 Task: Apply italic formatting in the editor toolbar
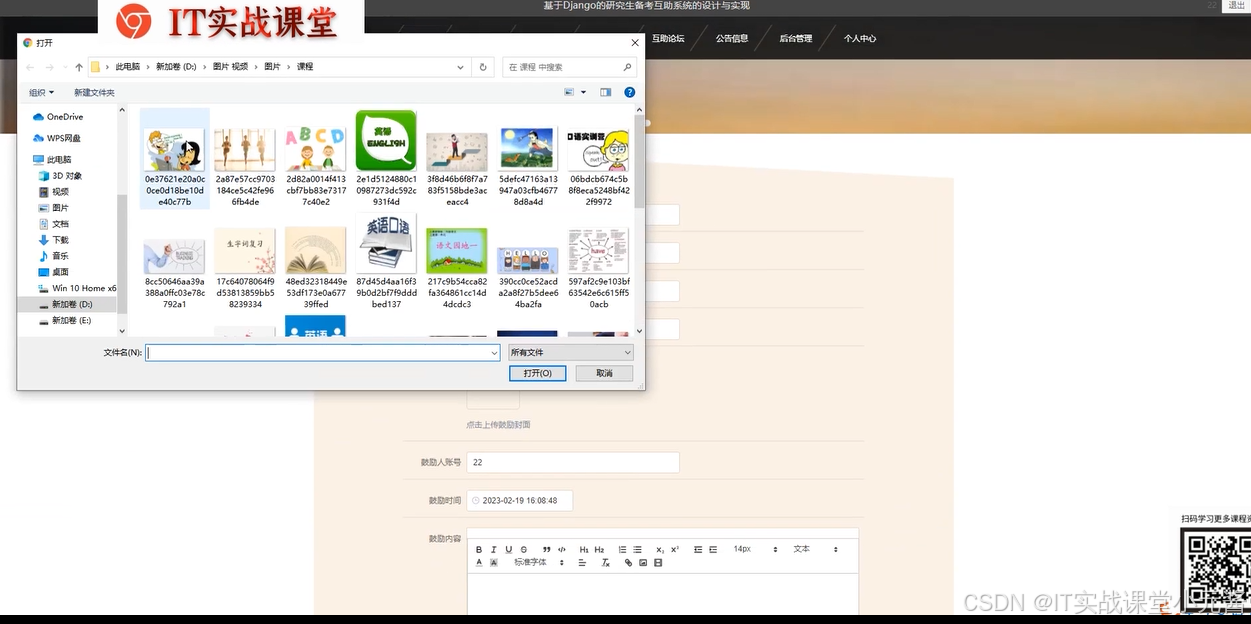494,549
